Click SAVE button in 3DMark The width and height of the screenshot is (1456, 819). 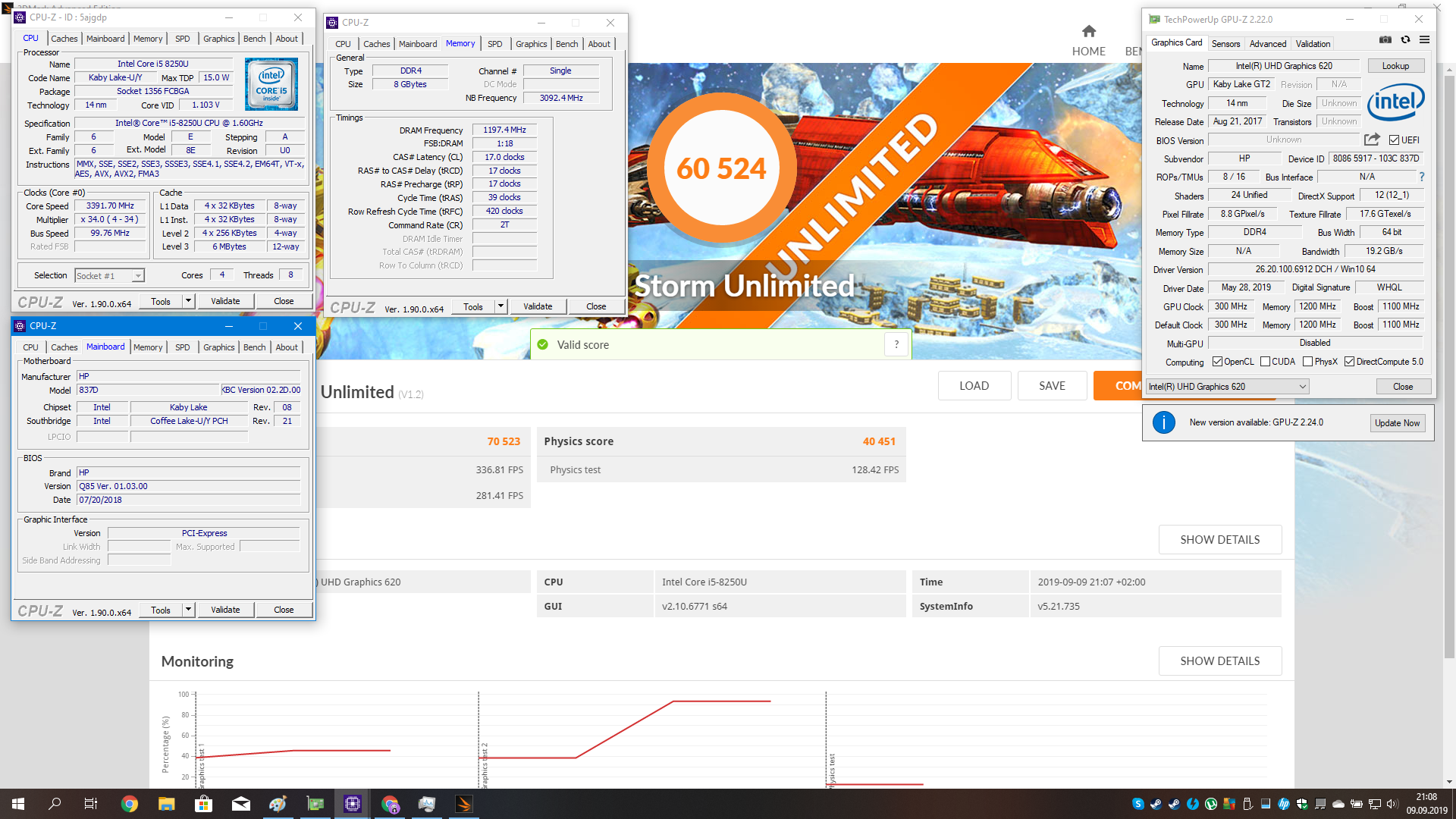coord(1052,386)
